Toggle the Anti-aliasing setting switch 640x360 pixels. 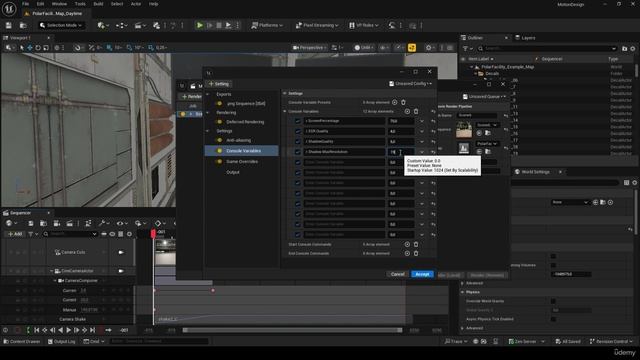click(220, 140)
